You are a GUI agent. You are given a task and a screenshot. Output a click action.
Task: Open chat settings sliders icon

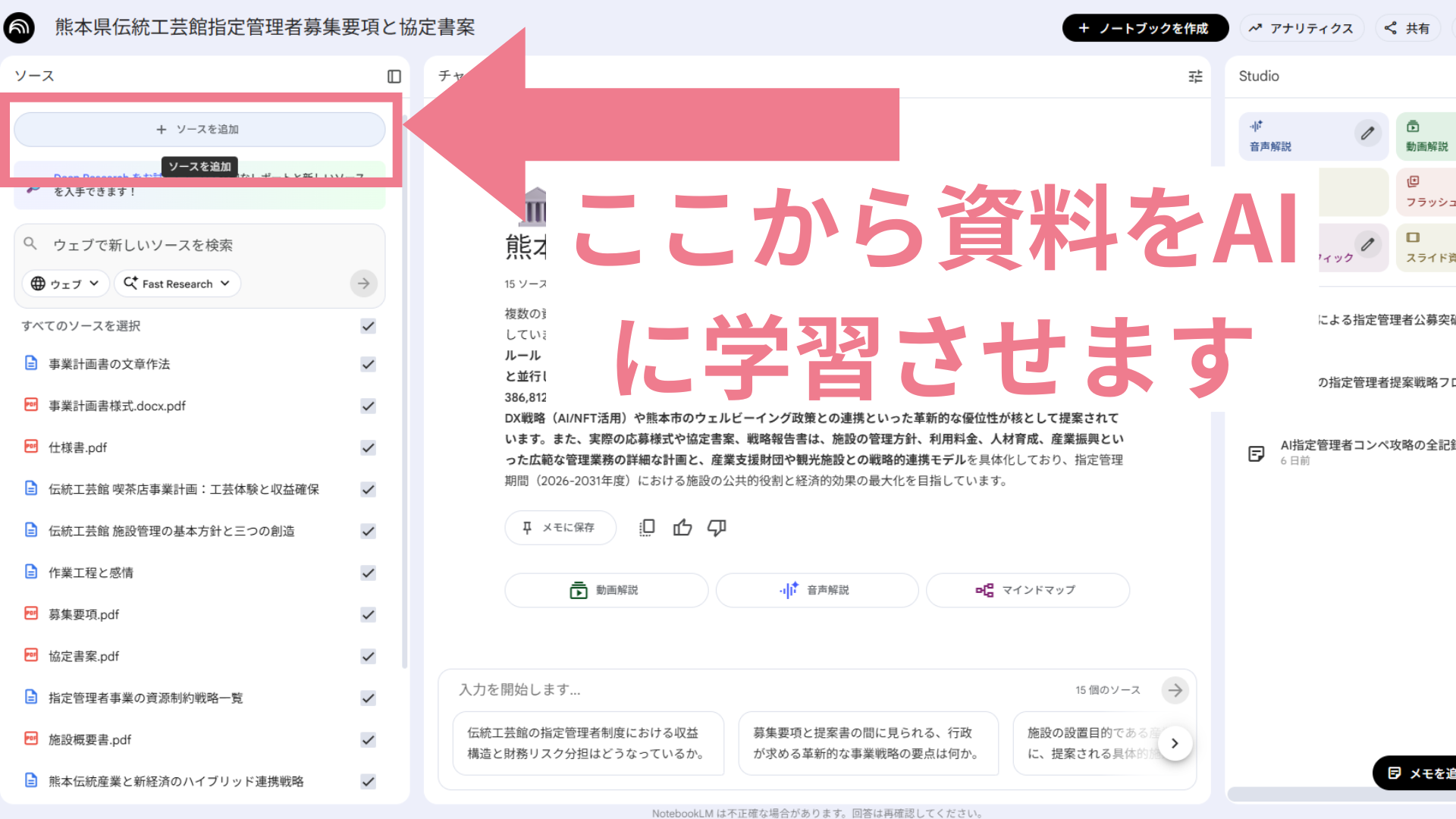tap(1195, 77)
